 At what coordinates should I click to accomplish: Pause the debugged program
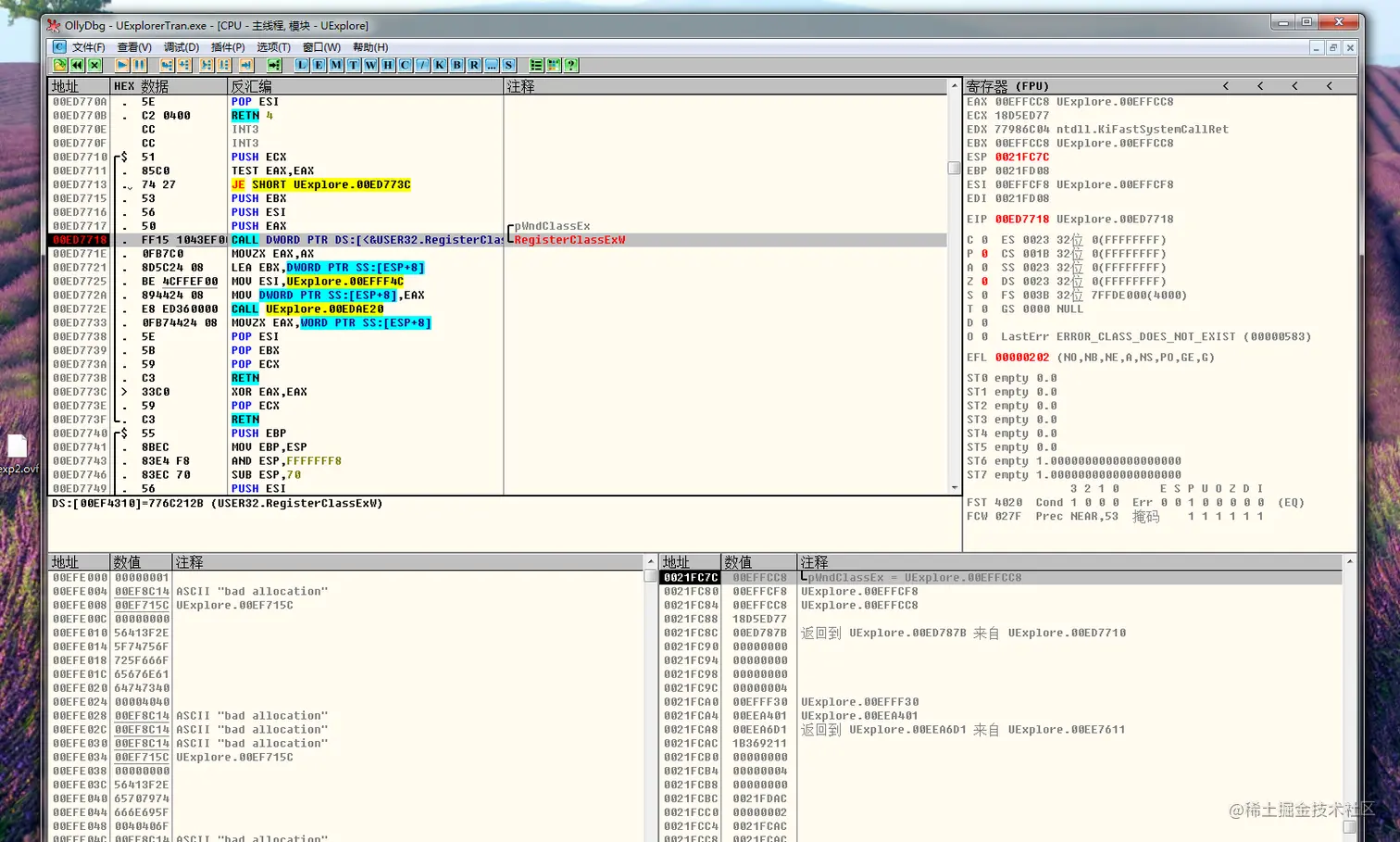139,65
